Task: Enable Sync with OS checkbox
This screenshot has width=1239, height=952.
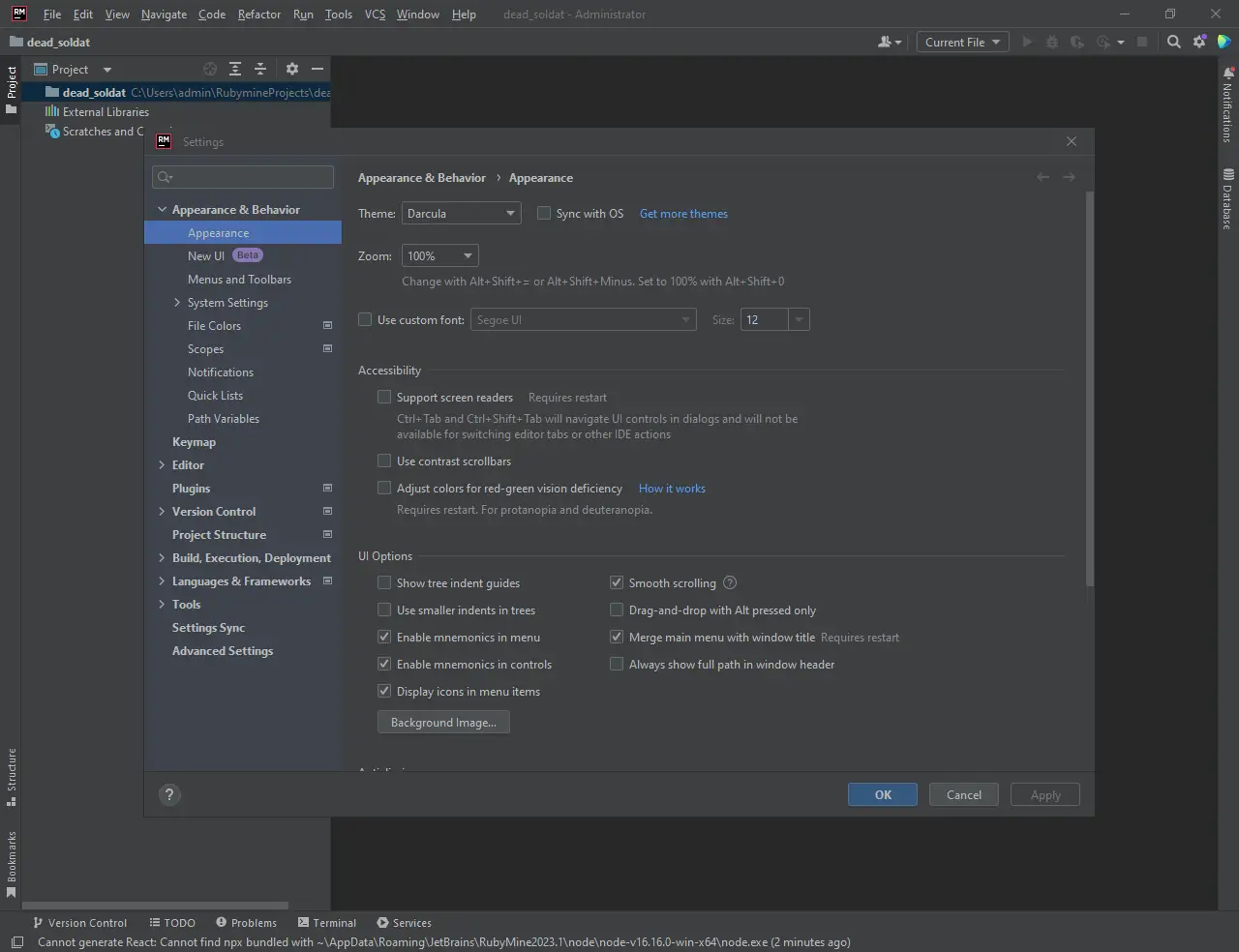Action: (544, 214)
